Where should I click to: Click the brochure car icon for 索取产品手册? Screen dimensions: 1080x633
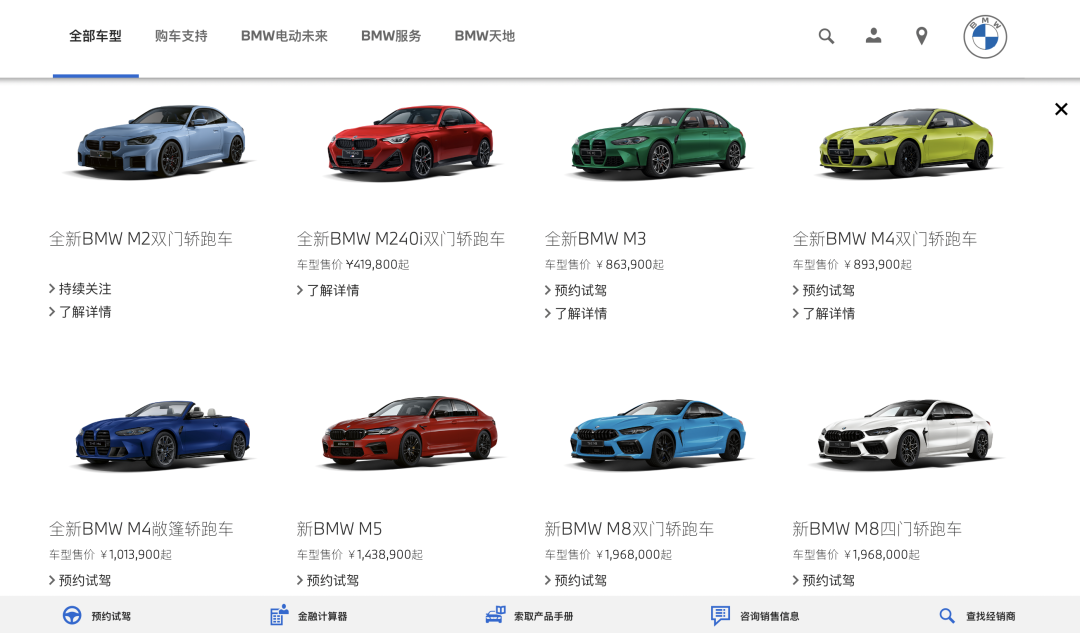(495, 615)
